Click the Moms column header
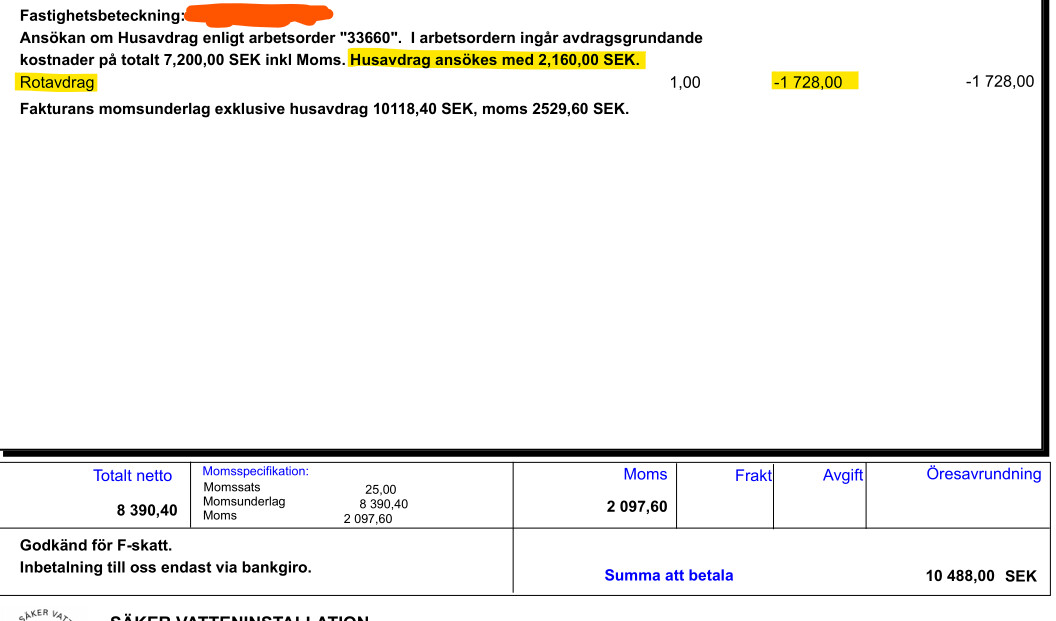Viewport: 1056px width, 621px height. pos(645,475)
